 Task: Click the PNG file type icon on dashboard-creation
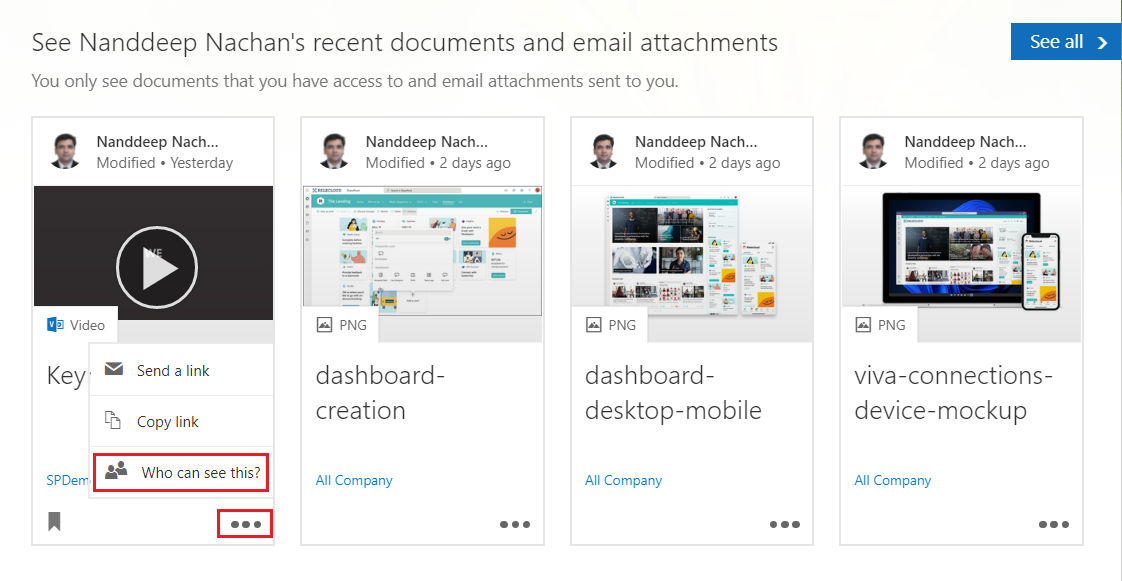pos(324,325)
